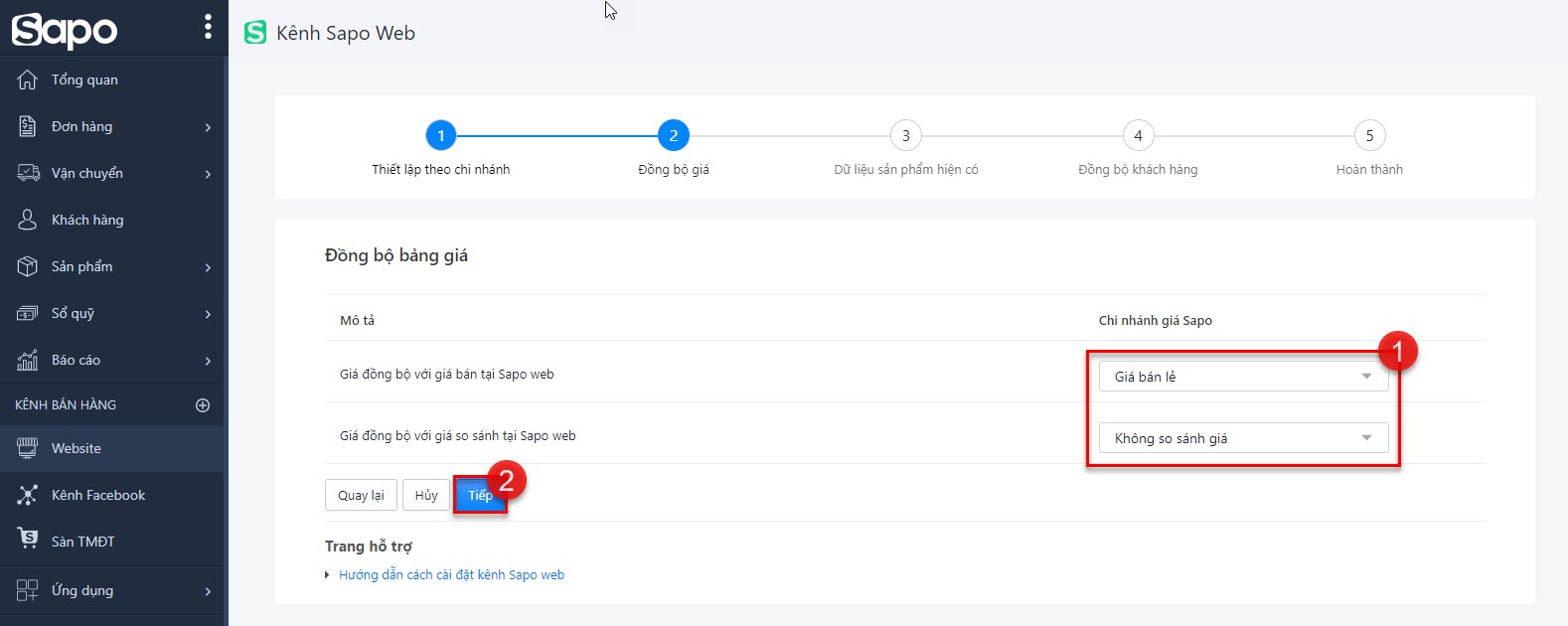Click the Quay lại button
This screenshot has width=1568, height=626.
(361, 495)
